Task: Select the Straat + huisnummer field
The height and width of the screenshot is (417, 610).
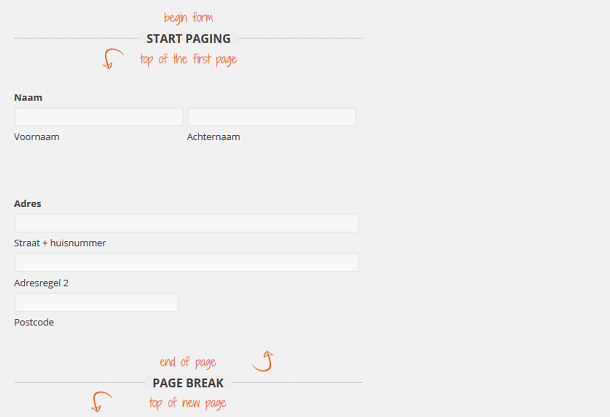Action: pyautogui.click(x=186, y=223)
